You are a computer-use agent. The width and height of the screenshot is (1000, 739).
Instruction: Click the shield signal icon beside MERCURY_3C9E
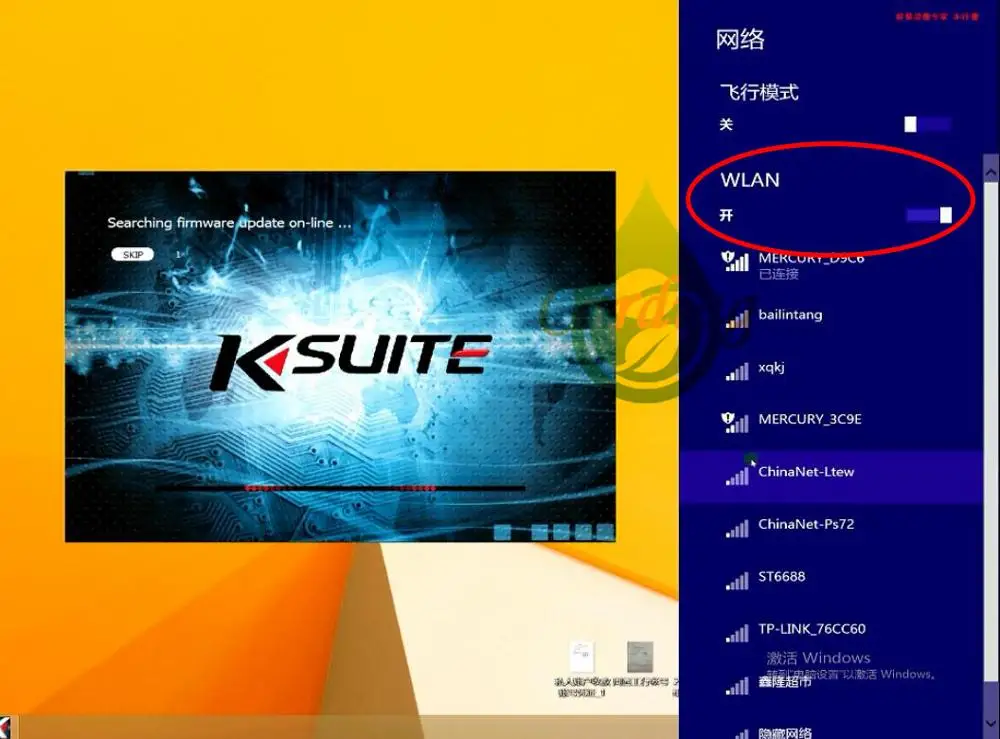point(735,422)
